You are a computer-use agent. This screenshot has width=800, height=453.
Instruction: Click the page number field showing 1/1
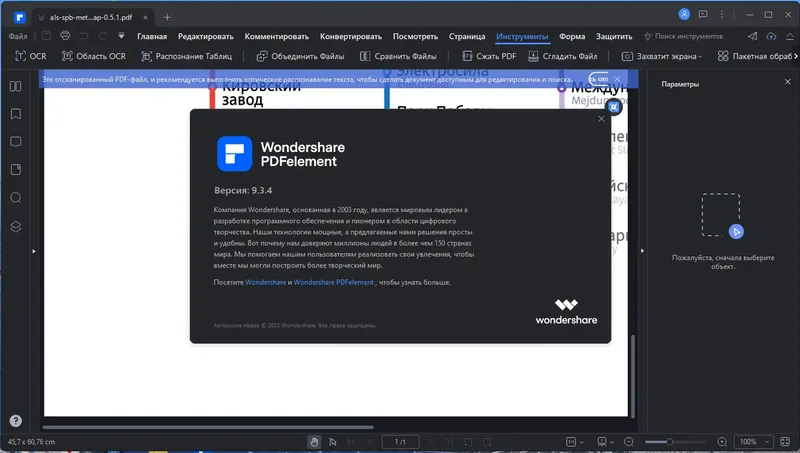coord(401,442)
